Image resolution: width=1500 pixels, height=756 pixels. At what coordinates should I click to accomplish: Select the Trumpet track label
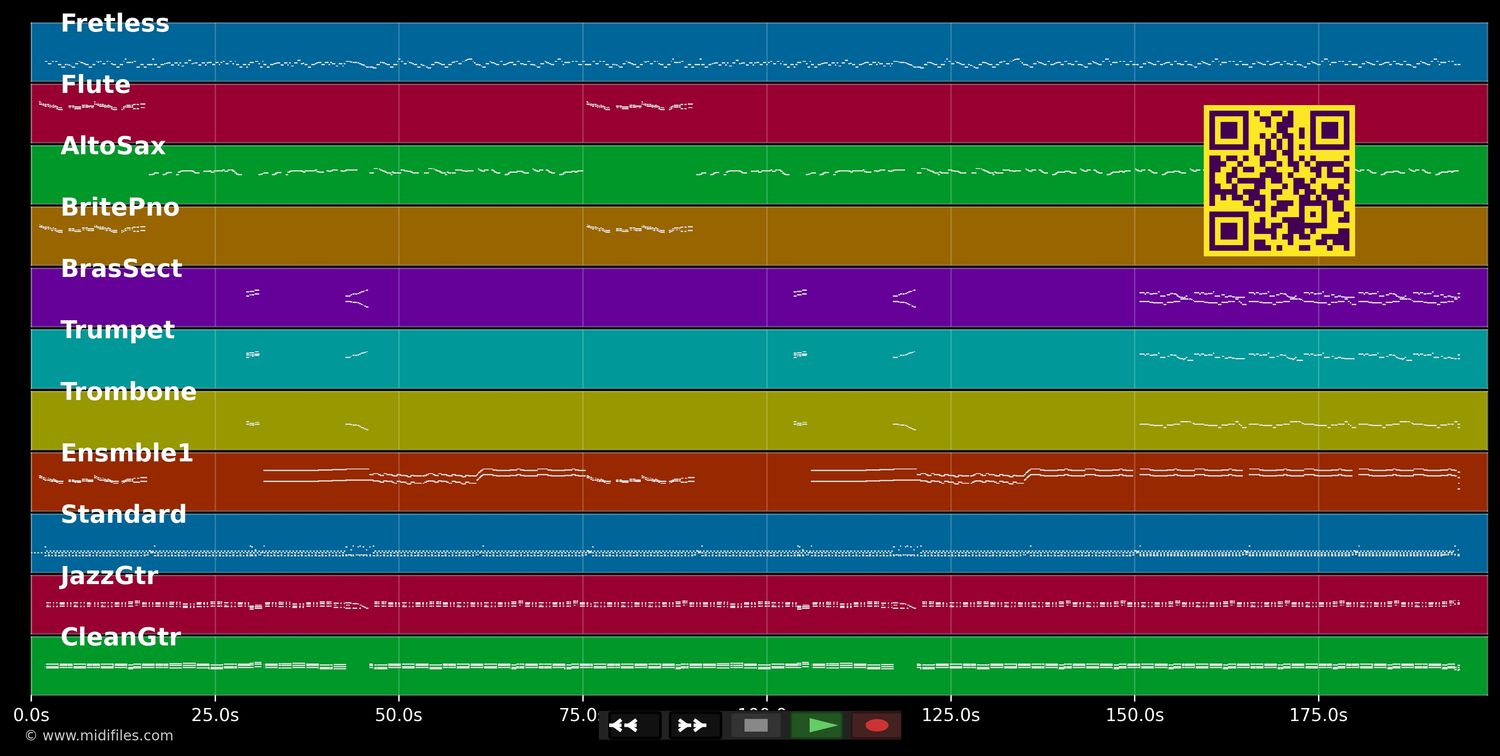coord(117,330)
